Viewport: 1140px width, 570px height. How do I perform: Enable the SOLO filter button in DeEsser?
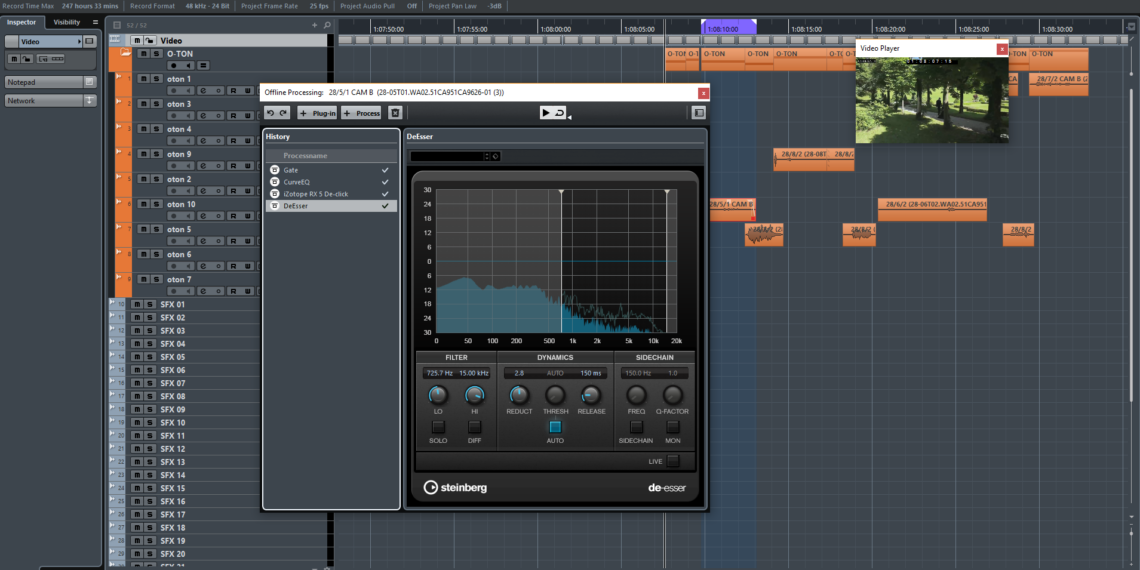tap(438, 427)
